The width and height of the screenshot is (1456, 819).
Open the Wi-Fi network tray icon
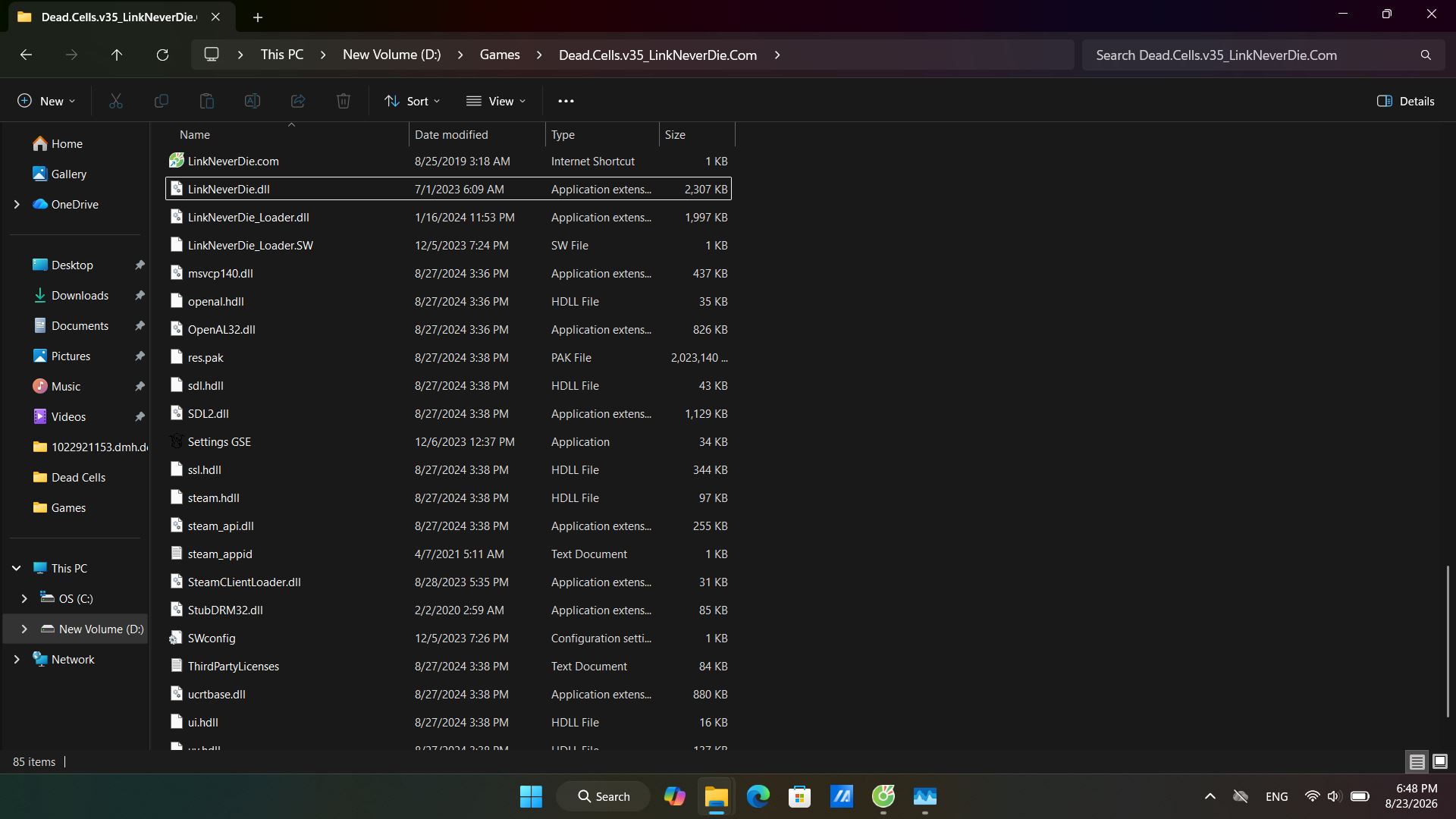1312,796
